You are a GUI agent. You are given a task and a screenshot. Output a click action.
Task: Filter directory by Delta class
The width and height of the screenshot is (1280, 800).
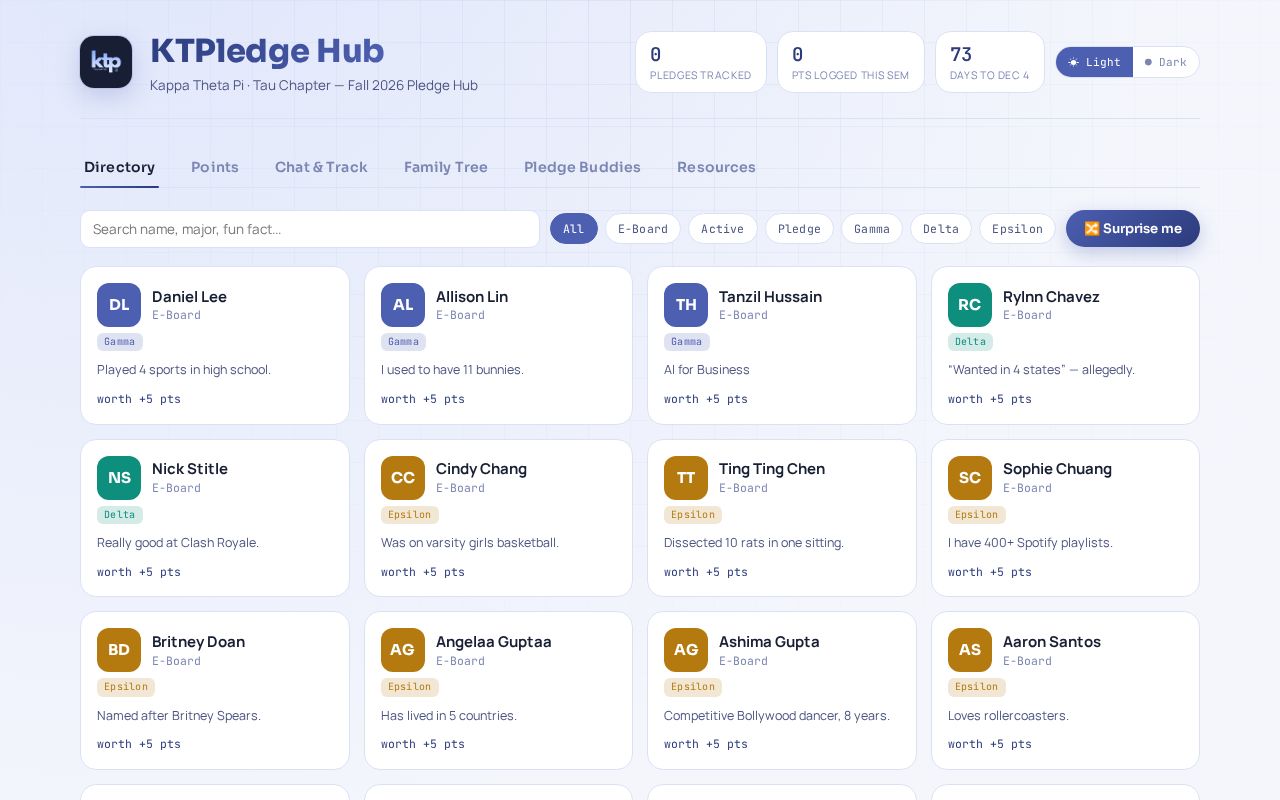(941, 229)
